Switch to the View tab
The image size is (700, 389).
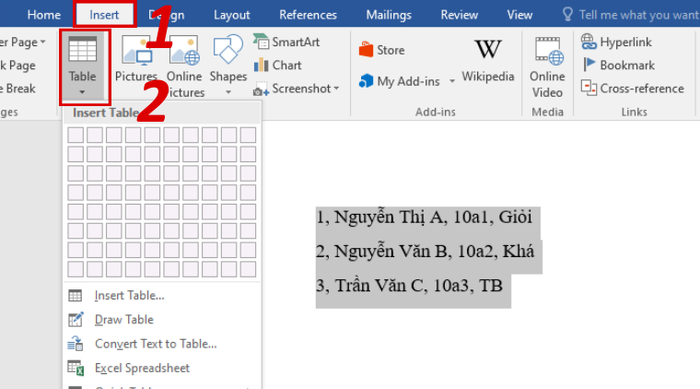pyautogui.click(x=520, y=15)
